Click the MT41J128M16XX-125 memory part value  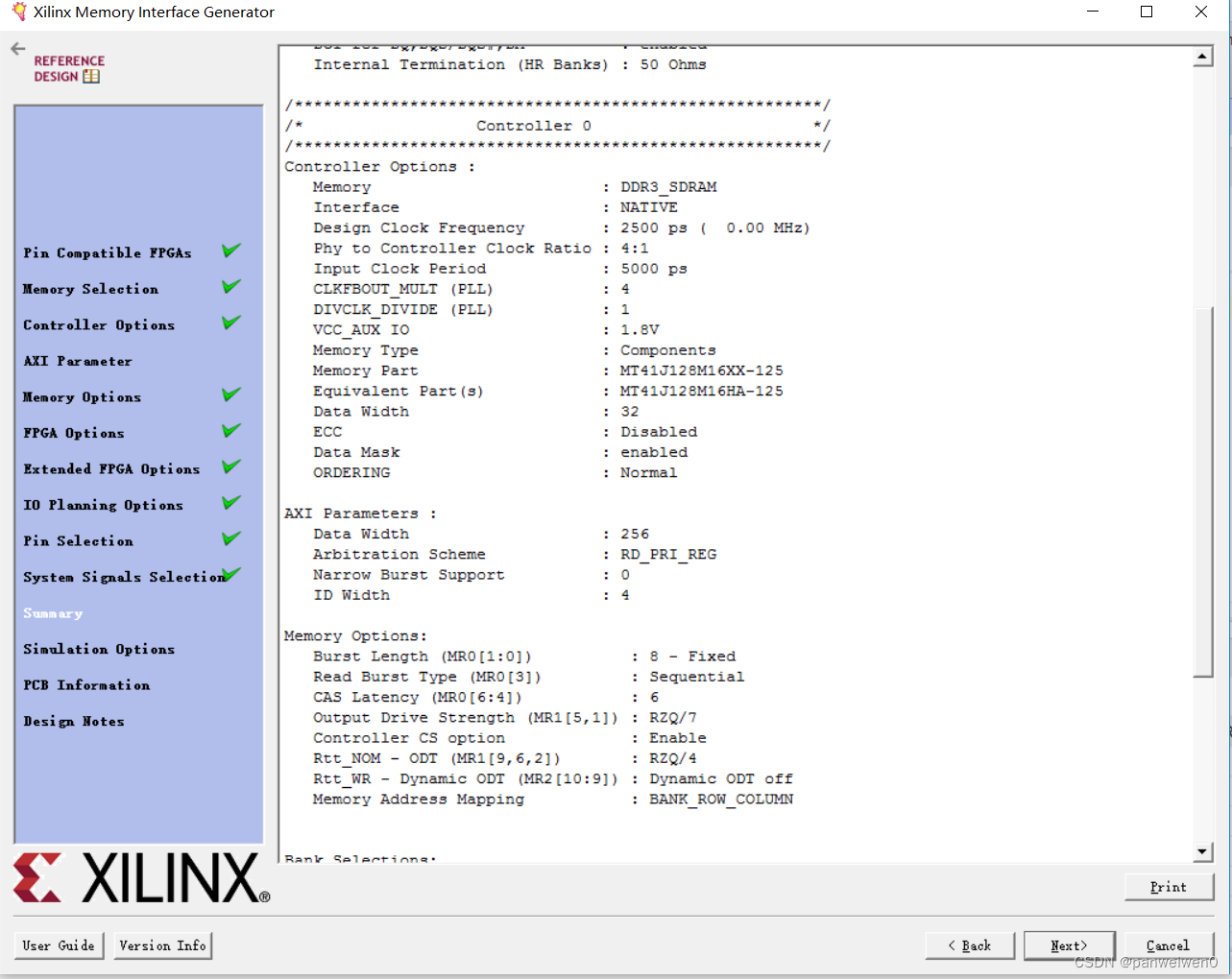(702, 370)
